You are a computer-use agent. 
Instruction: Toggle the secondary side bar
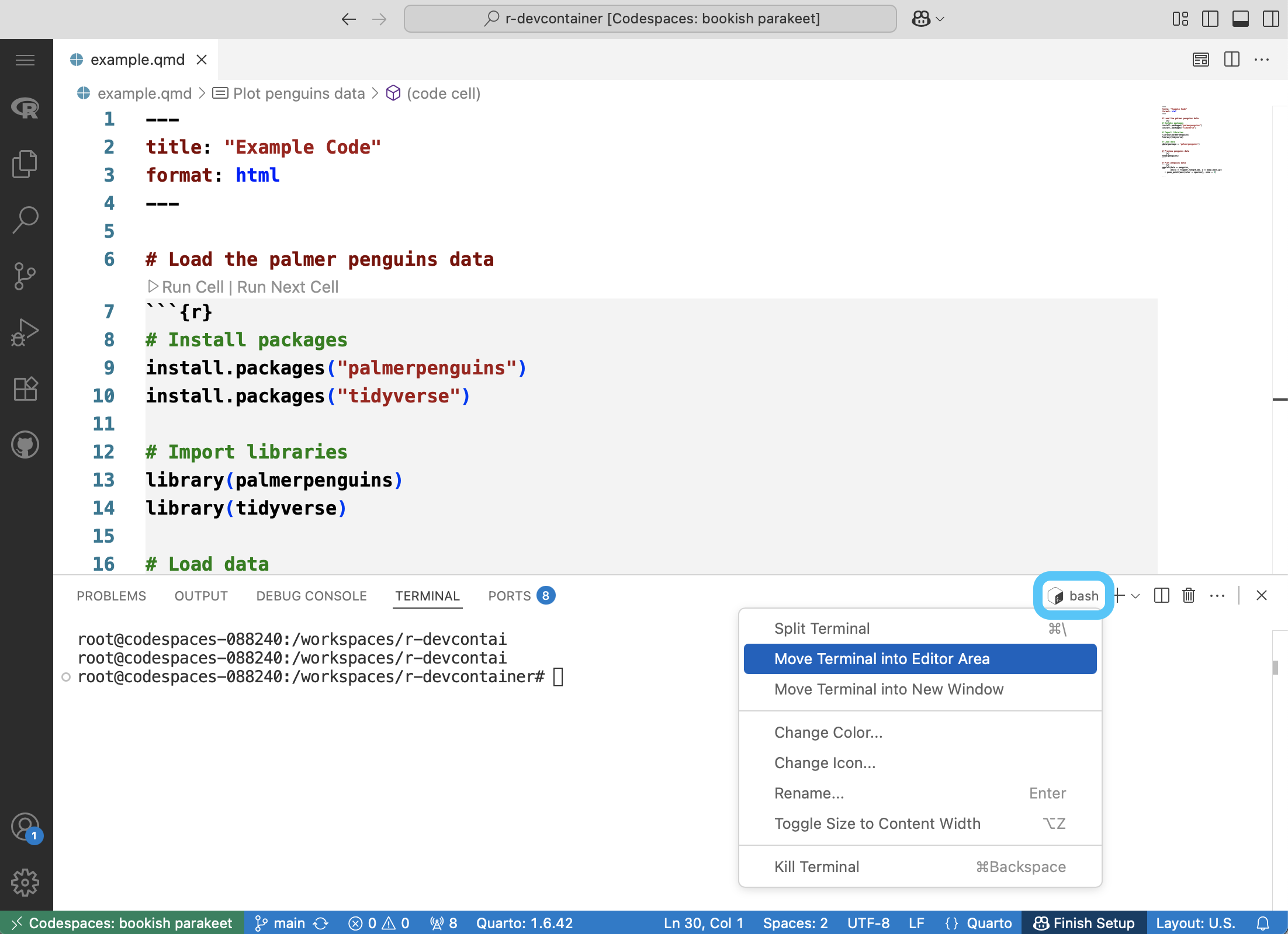pos(1270,19)
